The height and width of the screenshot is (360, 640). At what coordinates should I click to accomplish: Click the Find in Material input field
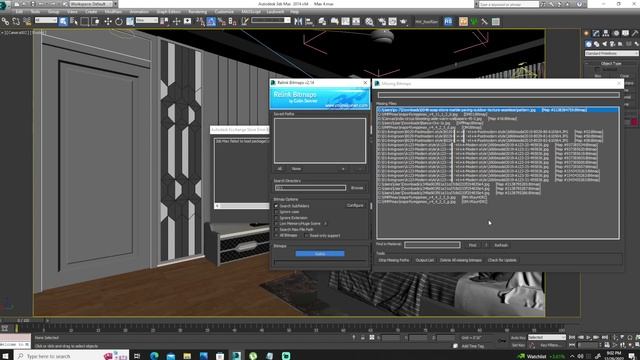432,245
